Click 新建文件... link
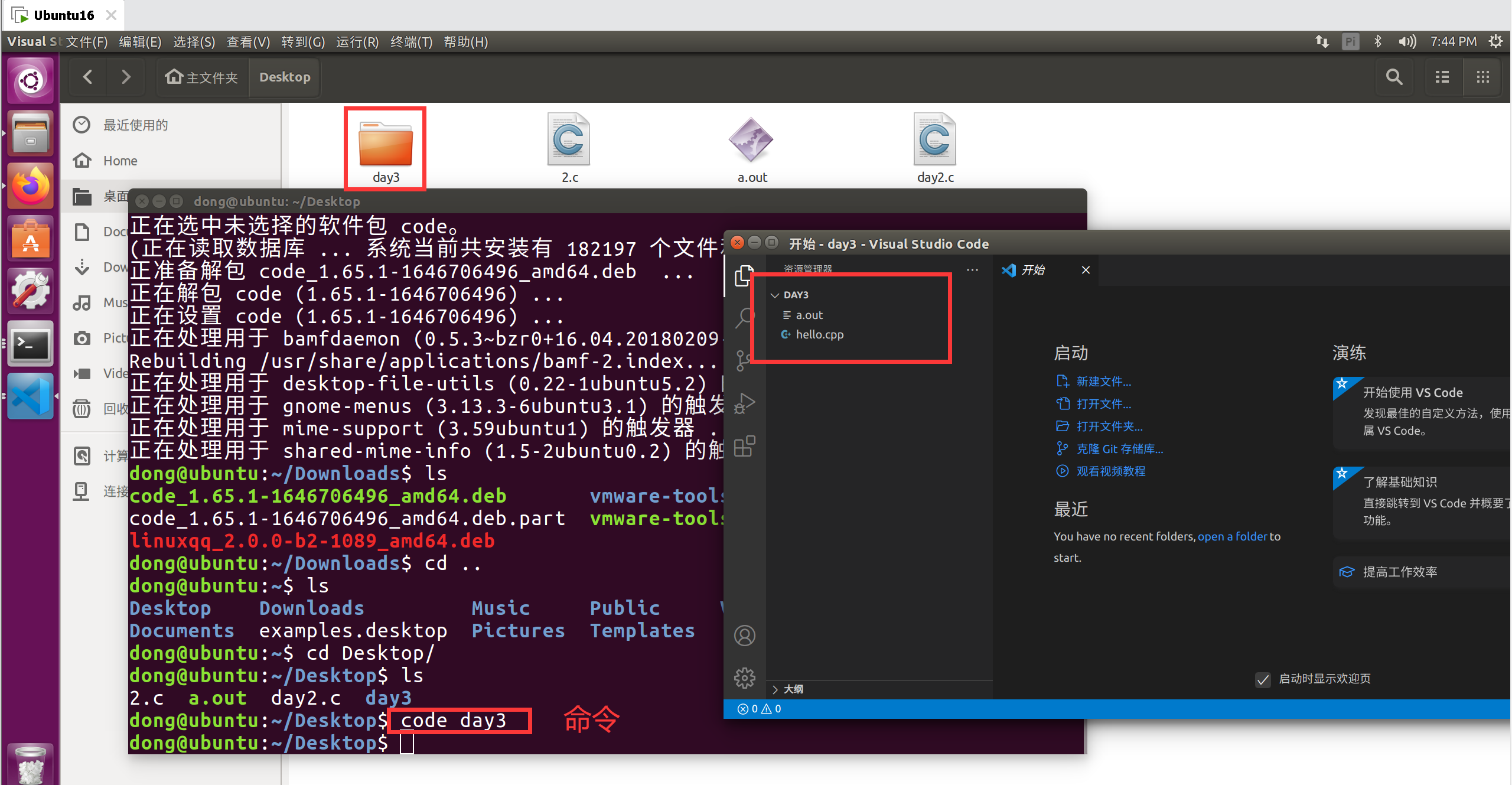This screenshot has height=785, width=1512. tap(1103, 382)
